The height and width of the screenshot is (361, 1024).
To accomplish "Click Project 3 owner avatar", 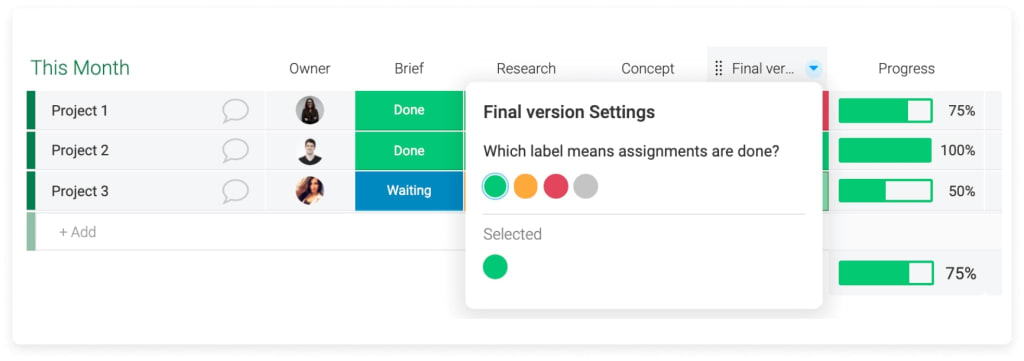I will tap(310, 191).
